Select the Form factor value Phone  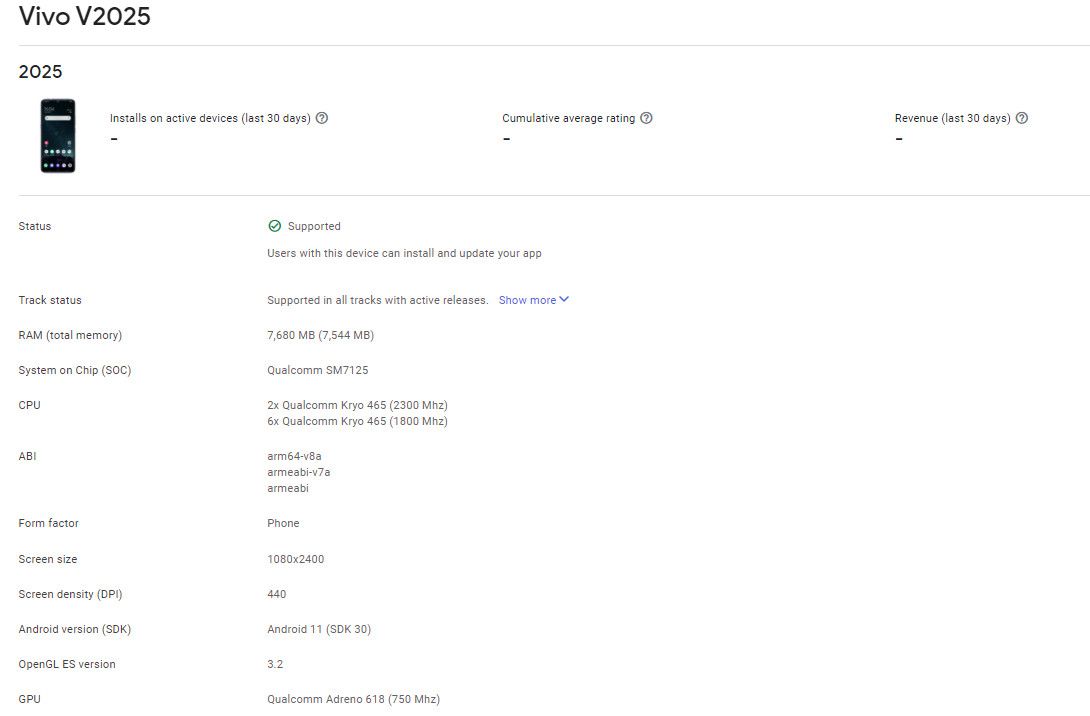283,523
